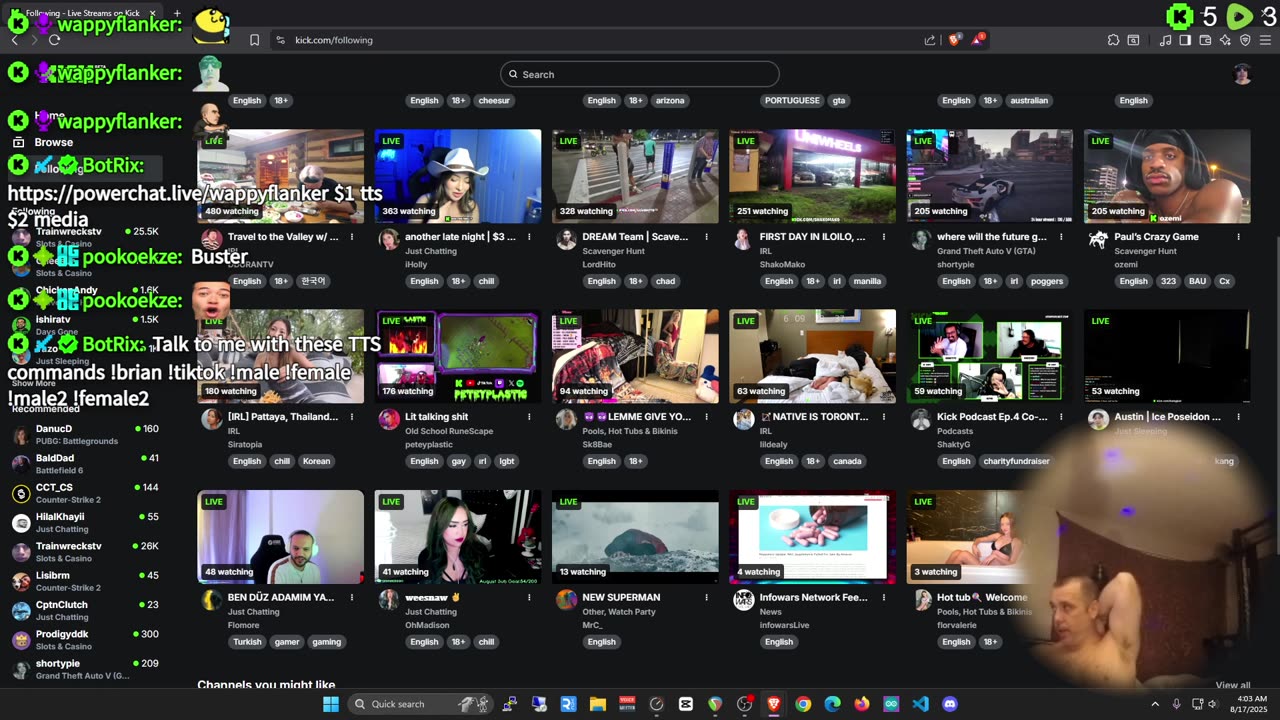Screen dimensions: 1280x720
Task: Click the 'Turkish' tag
Action: click(x=247, y=642)
